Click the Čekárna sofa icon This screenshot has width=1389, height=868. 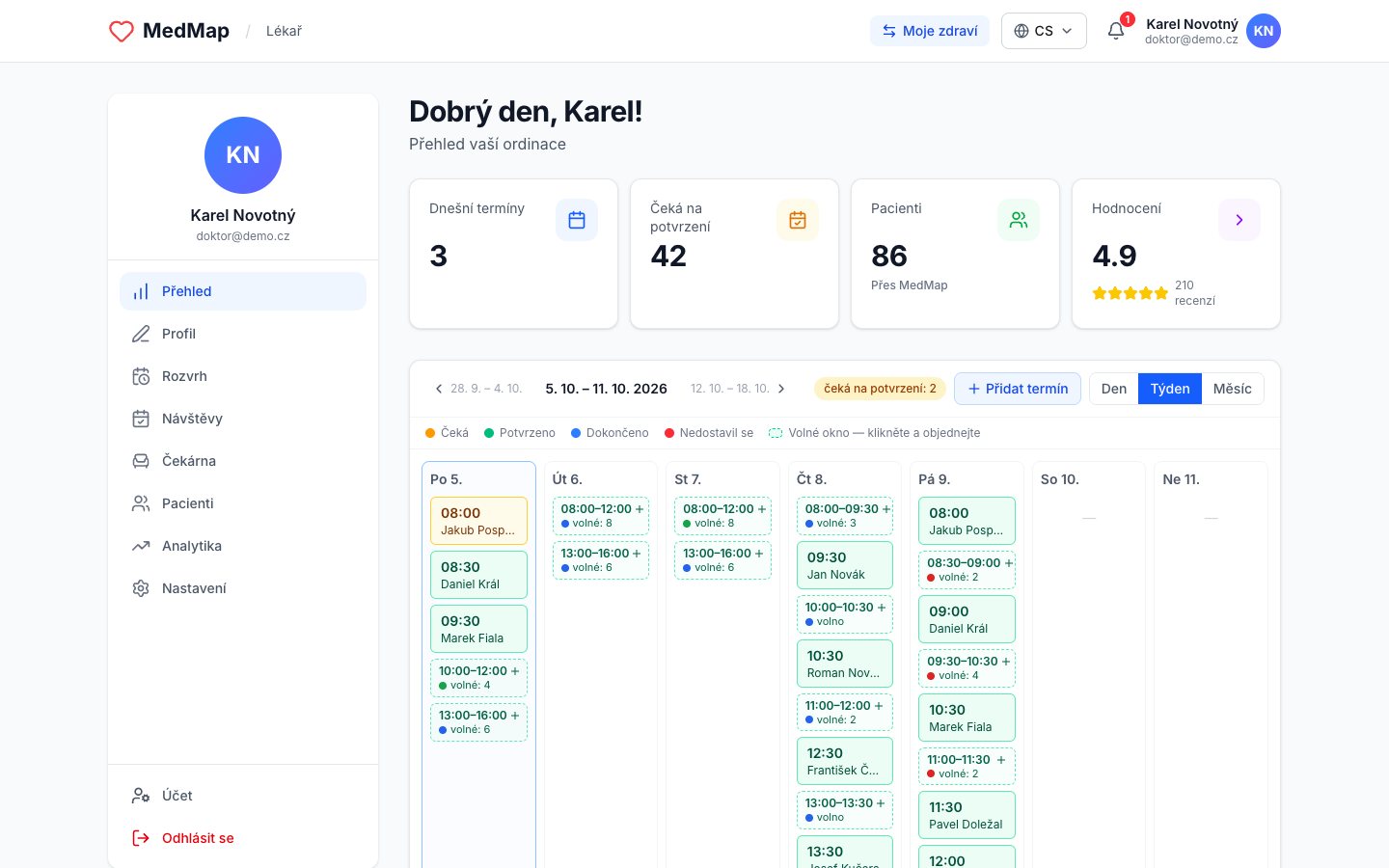pyautogui.click(x=141, y=461)
